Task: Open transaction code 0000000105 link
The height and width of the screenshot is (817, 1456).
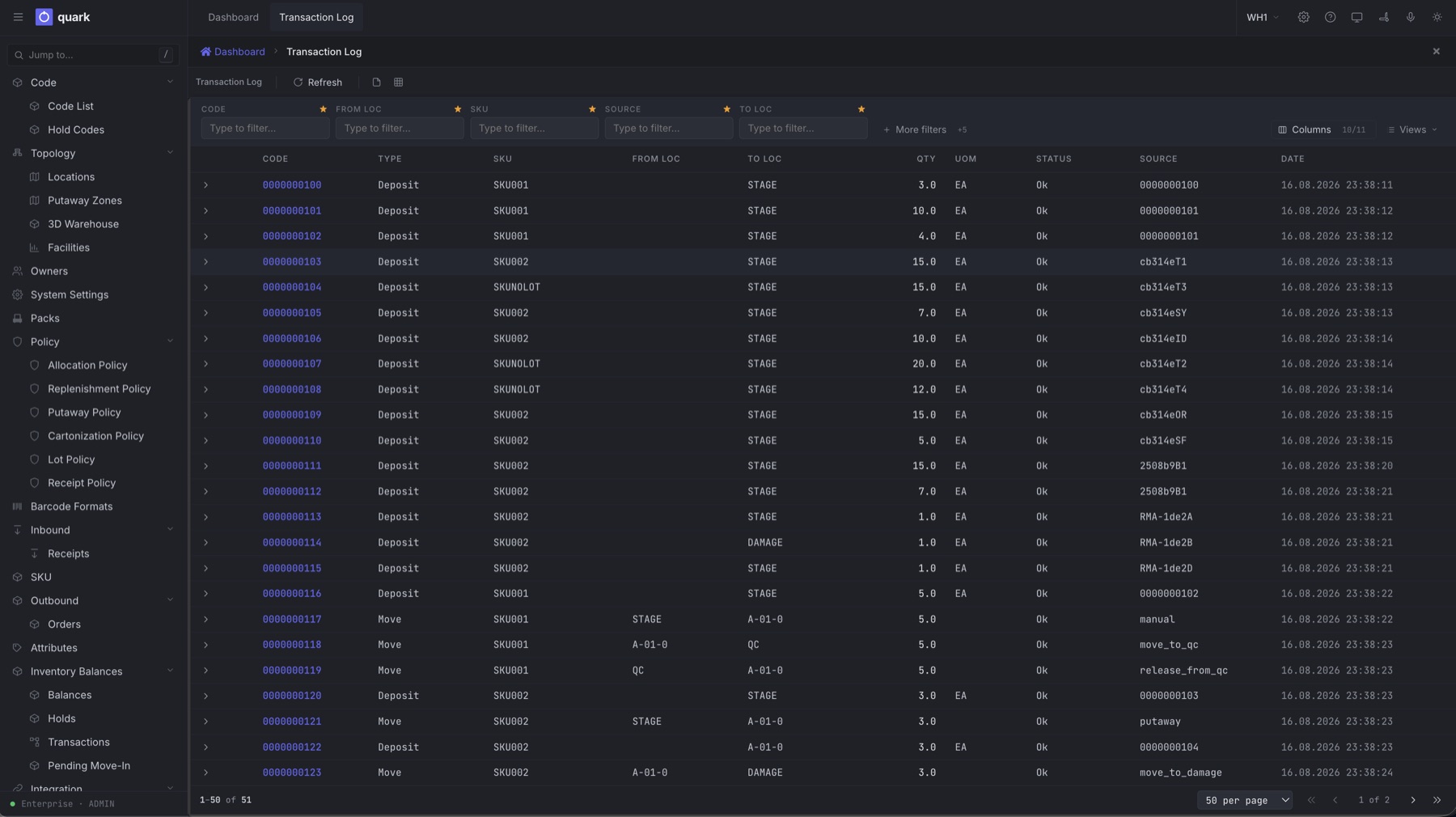Action: coord(292,313)
